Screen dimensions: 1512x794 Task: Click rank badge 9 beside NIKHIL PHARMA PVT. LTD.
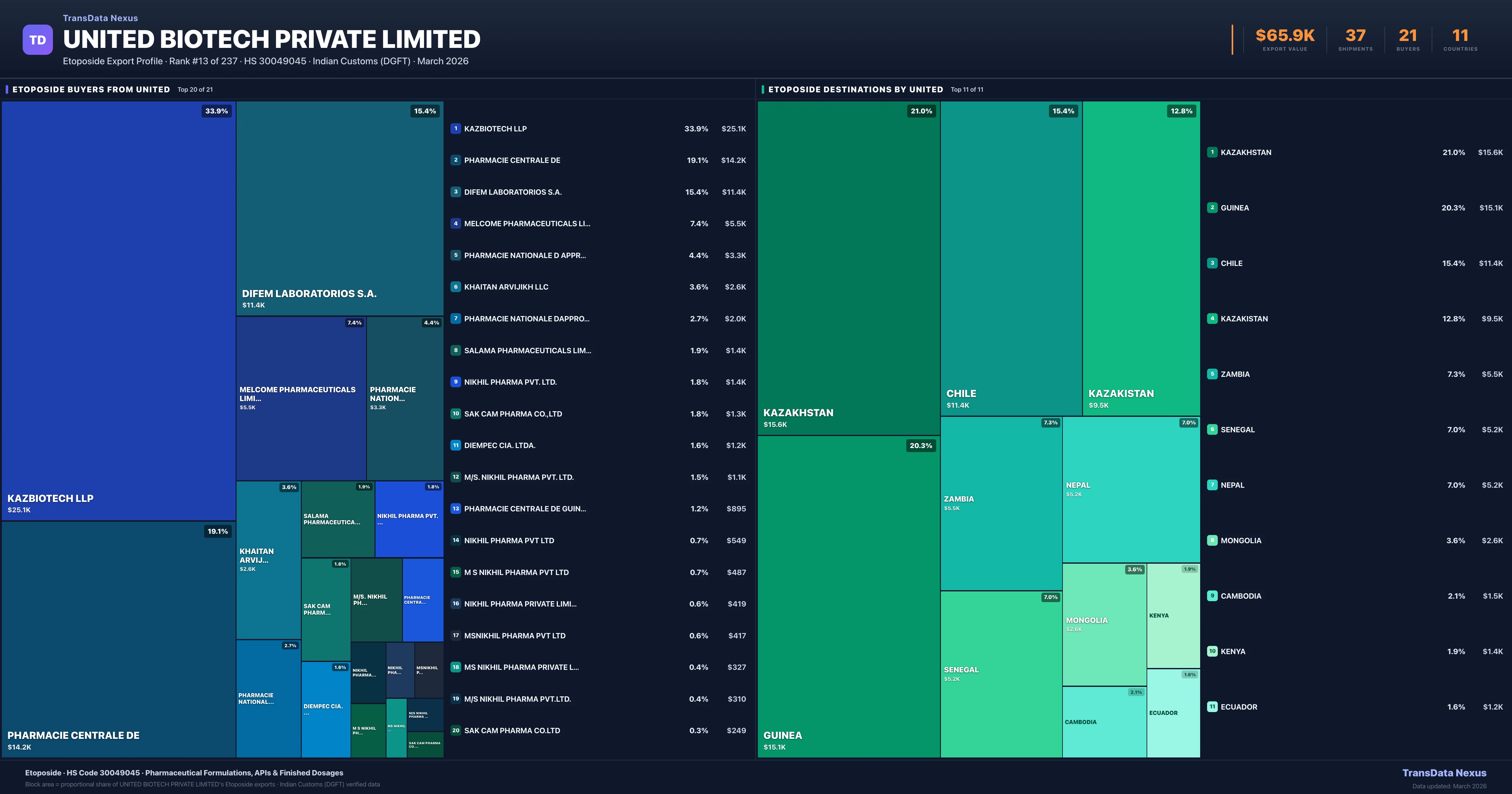tap(455, 382)
